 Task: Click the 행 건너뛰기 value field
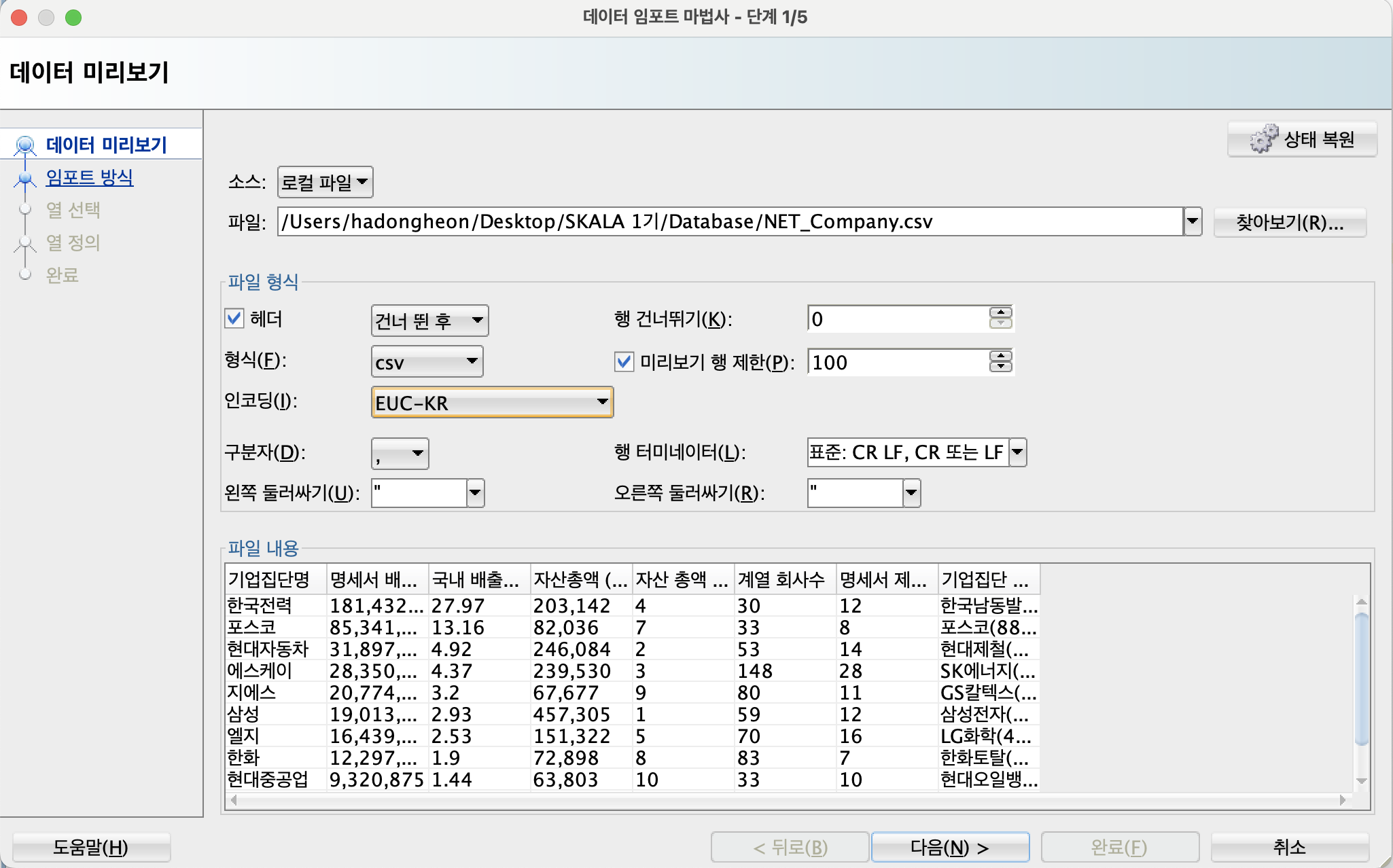(898, 319)
